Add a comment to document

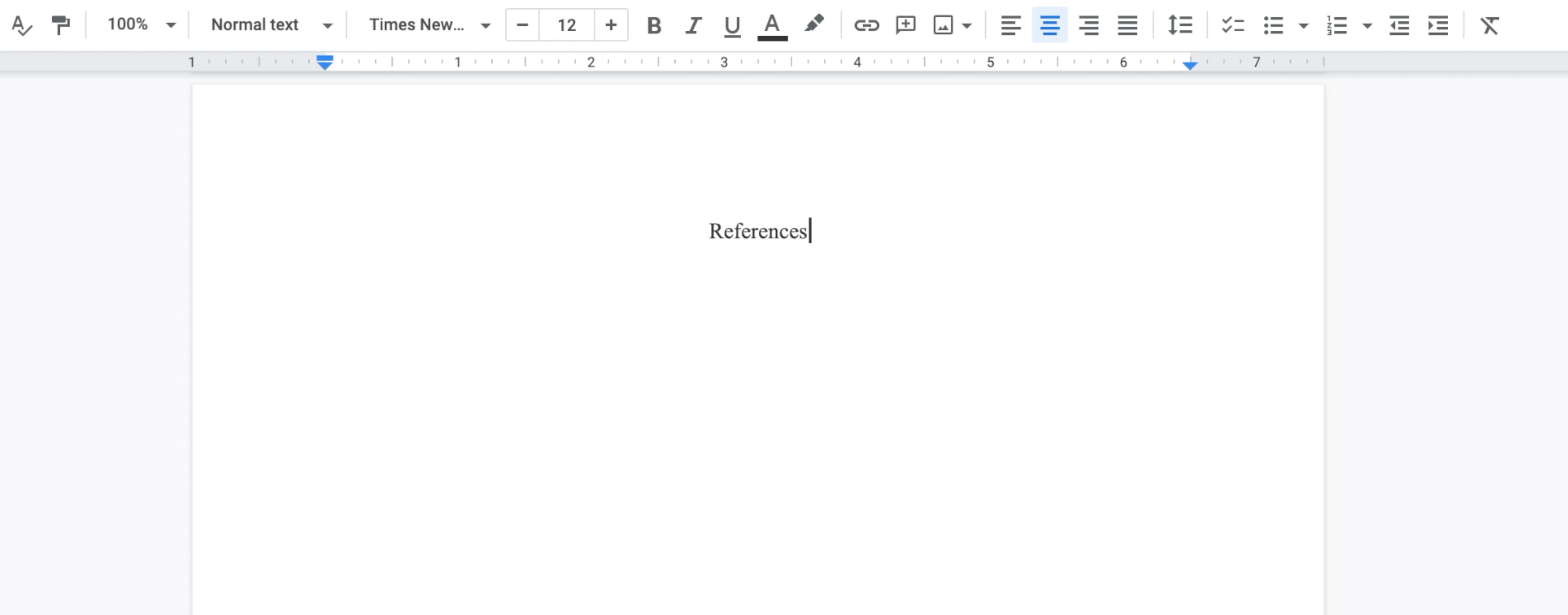tap(904, 24)
